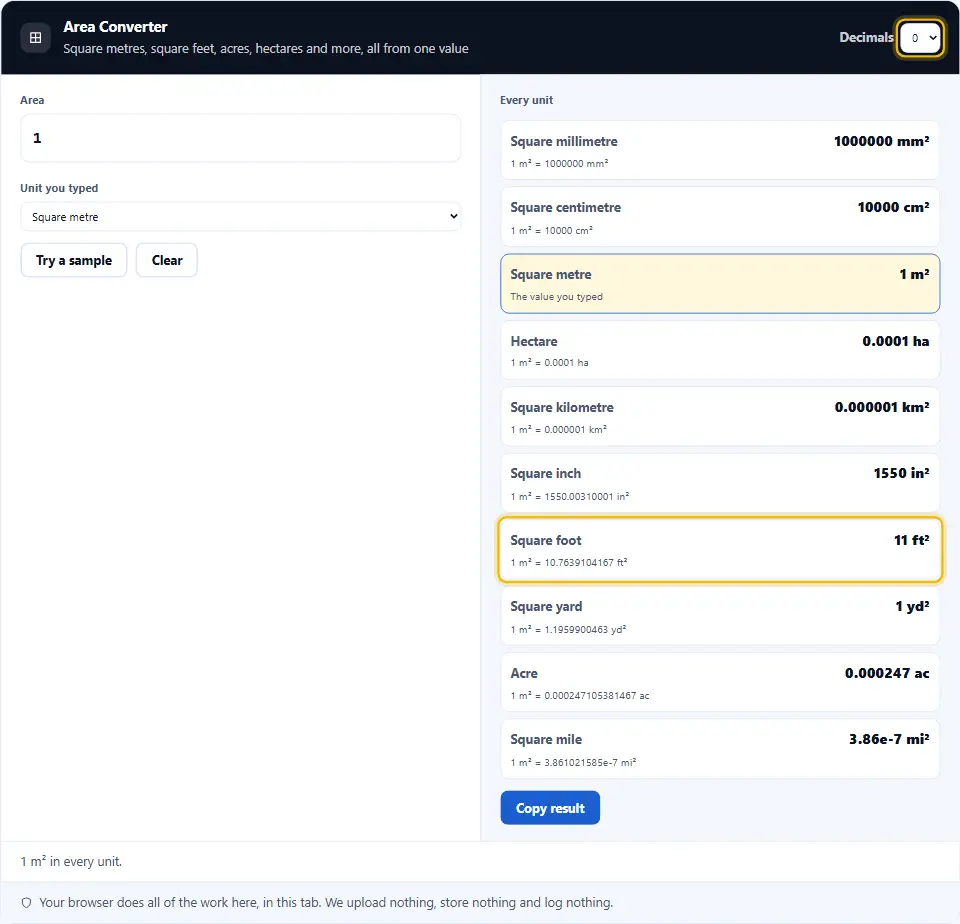This screenshot has width=960, height=924.
Task: Select the Square millimetre result card
Action: (720, 151)
